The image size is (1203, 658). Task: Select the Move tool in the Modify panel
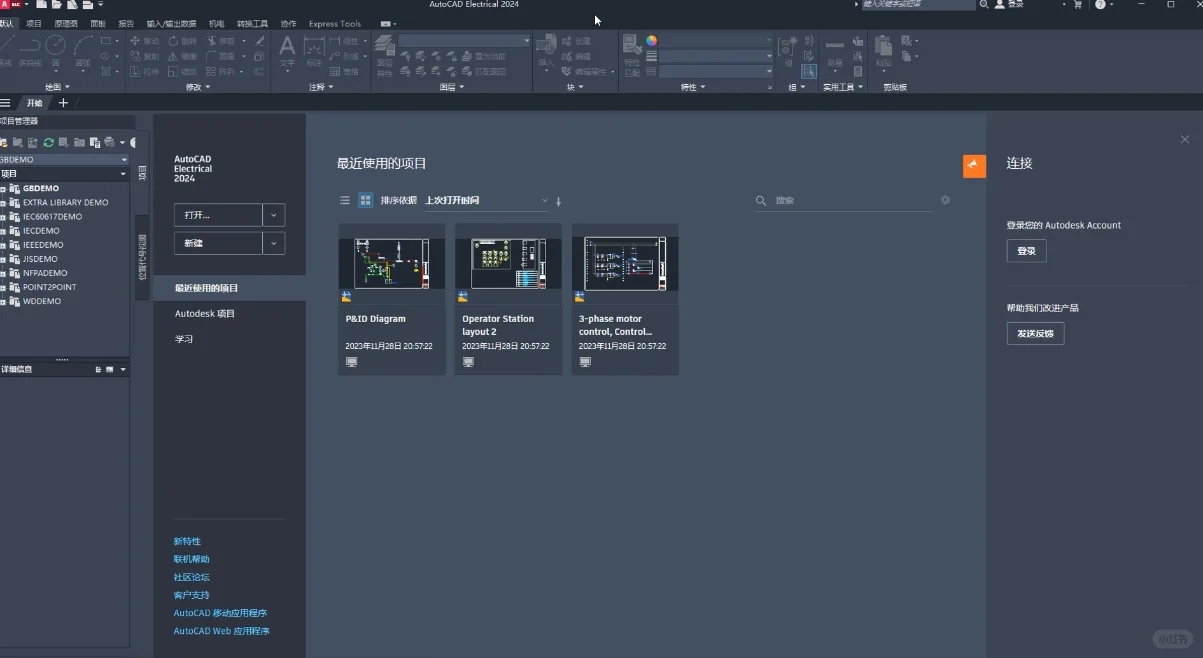[136, 41]
